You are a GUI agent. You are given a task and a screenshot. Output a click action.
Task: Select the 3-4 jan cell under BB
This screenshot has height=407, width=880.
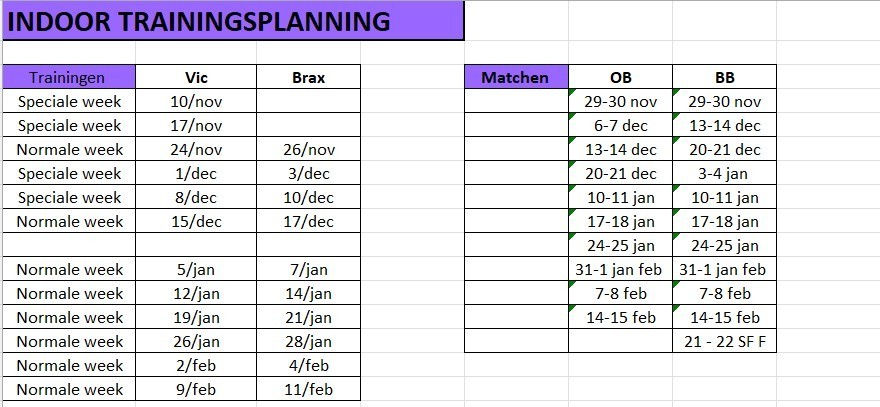(x=725, y=173)
